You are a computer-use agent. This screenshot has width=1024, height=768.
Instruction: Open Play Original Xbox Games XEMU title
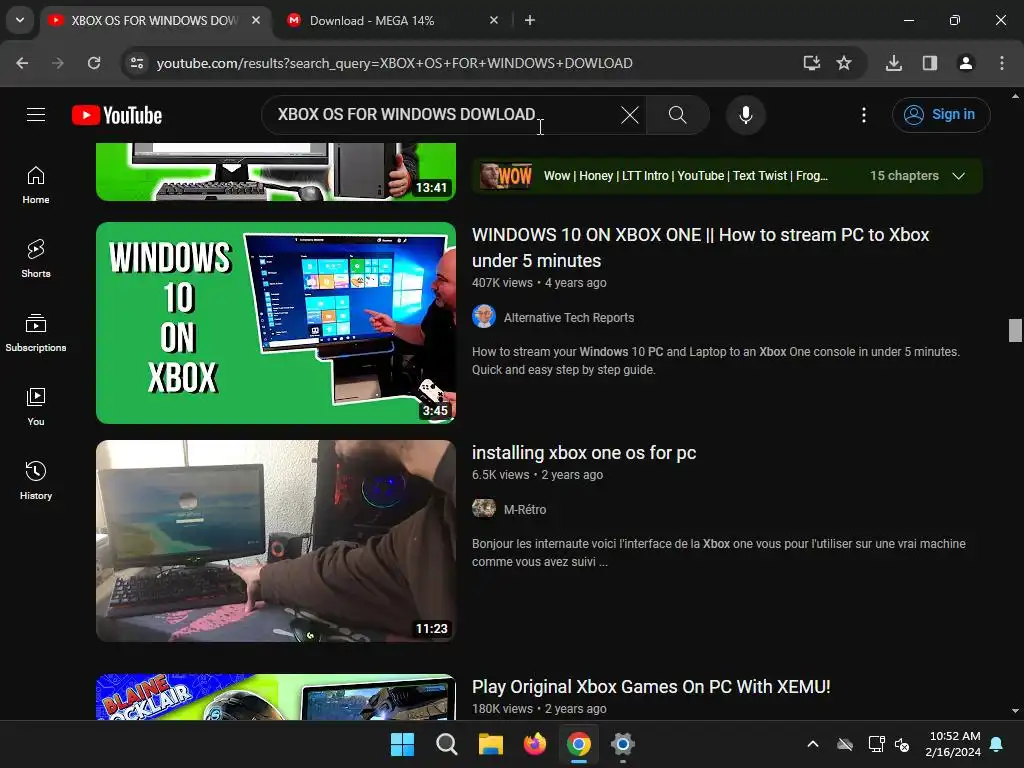[651, 686]
